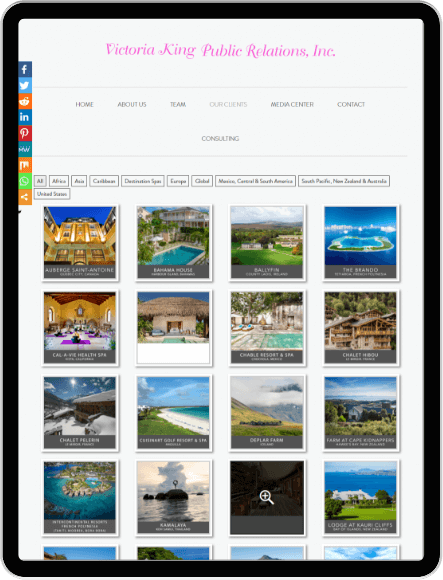The width and height of the screenshot is (443, 580).
Task: Share page on Reddit
Action: click(25, 101)
